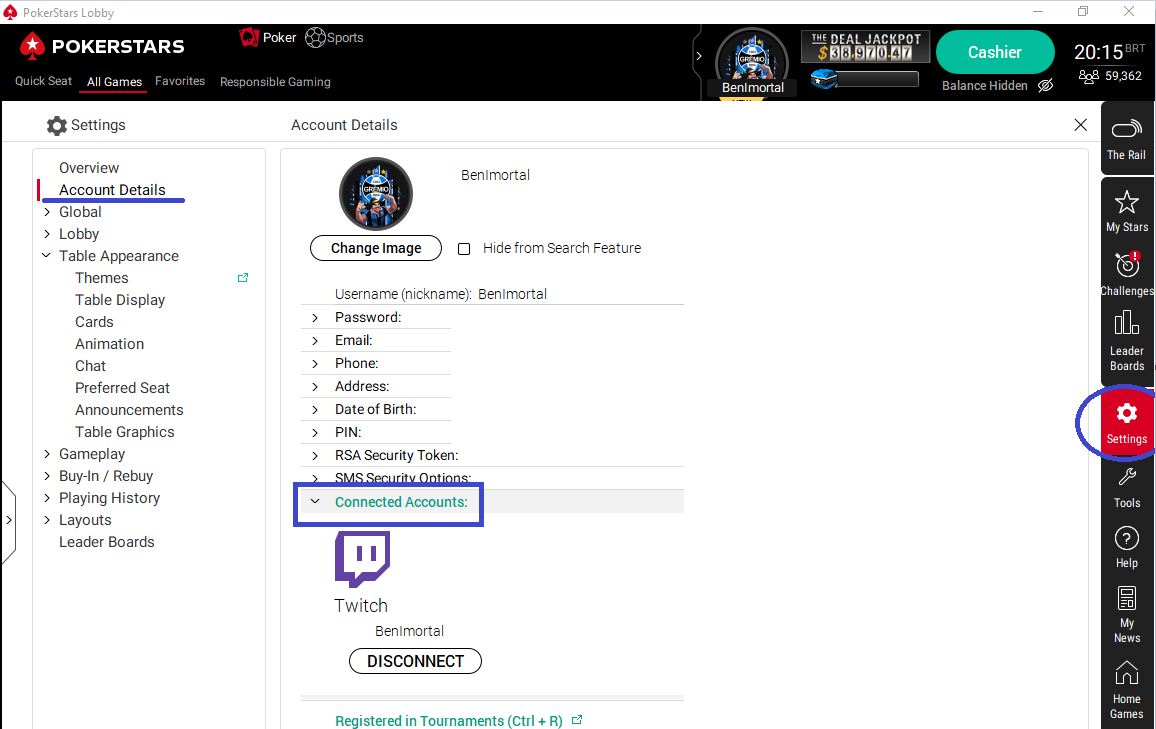Expand the Gameplay settings tree
This screenshot has width=1156, height=729.
tap(46, 454)
